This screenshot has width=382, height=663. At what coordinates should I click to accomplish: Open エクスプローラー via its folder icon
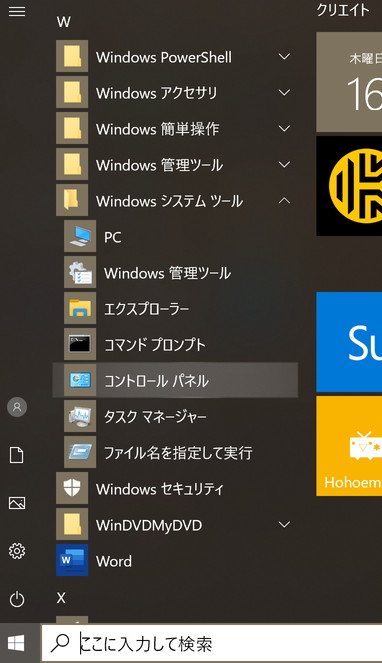[80, 308]
